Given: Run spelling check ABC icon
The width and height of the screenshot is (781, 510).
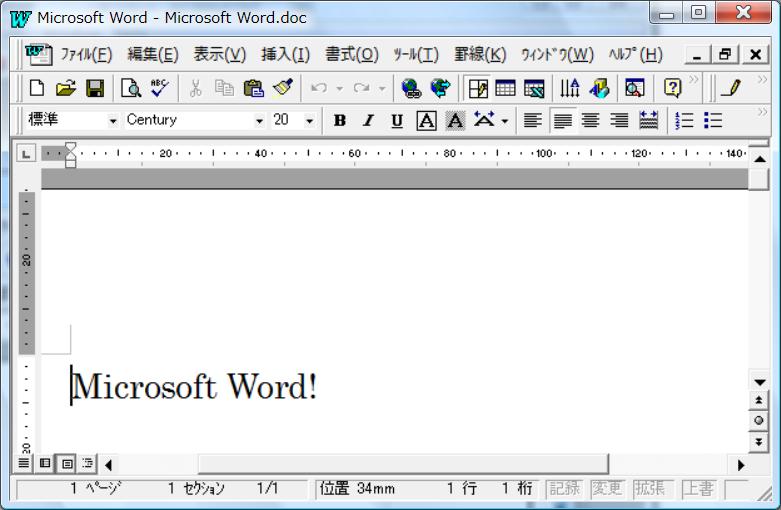Looking at the screenshot, I should tap(159, 89).
